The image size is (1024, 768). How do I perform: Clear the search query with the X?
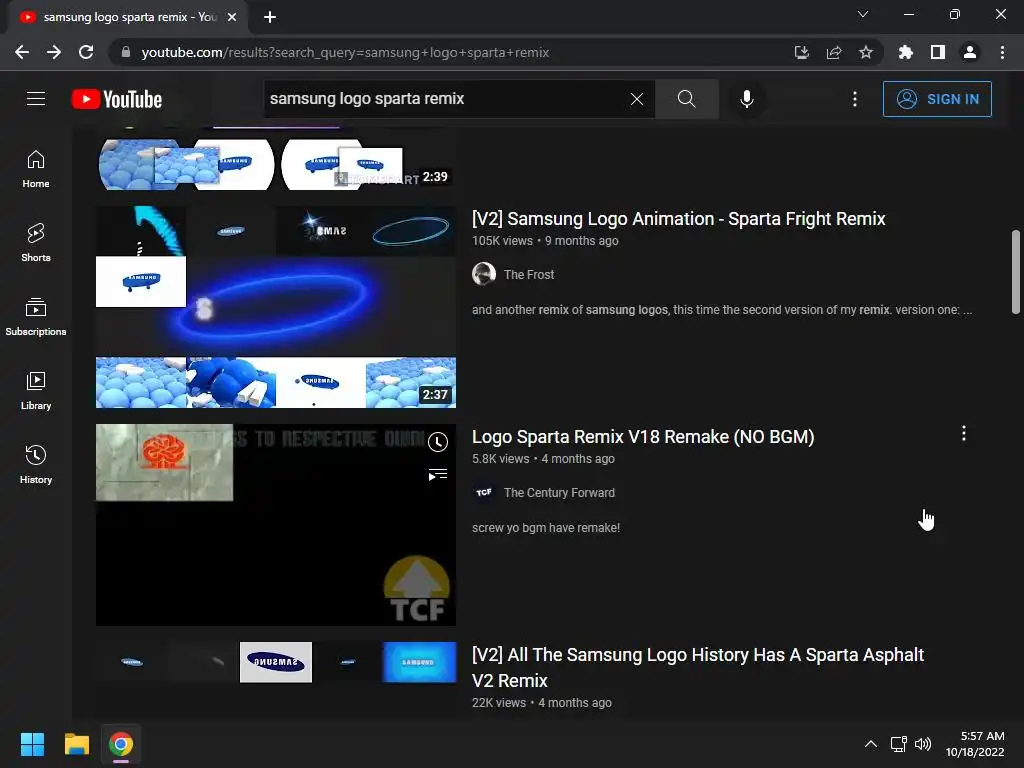[637, 99]
